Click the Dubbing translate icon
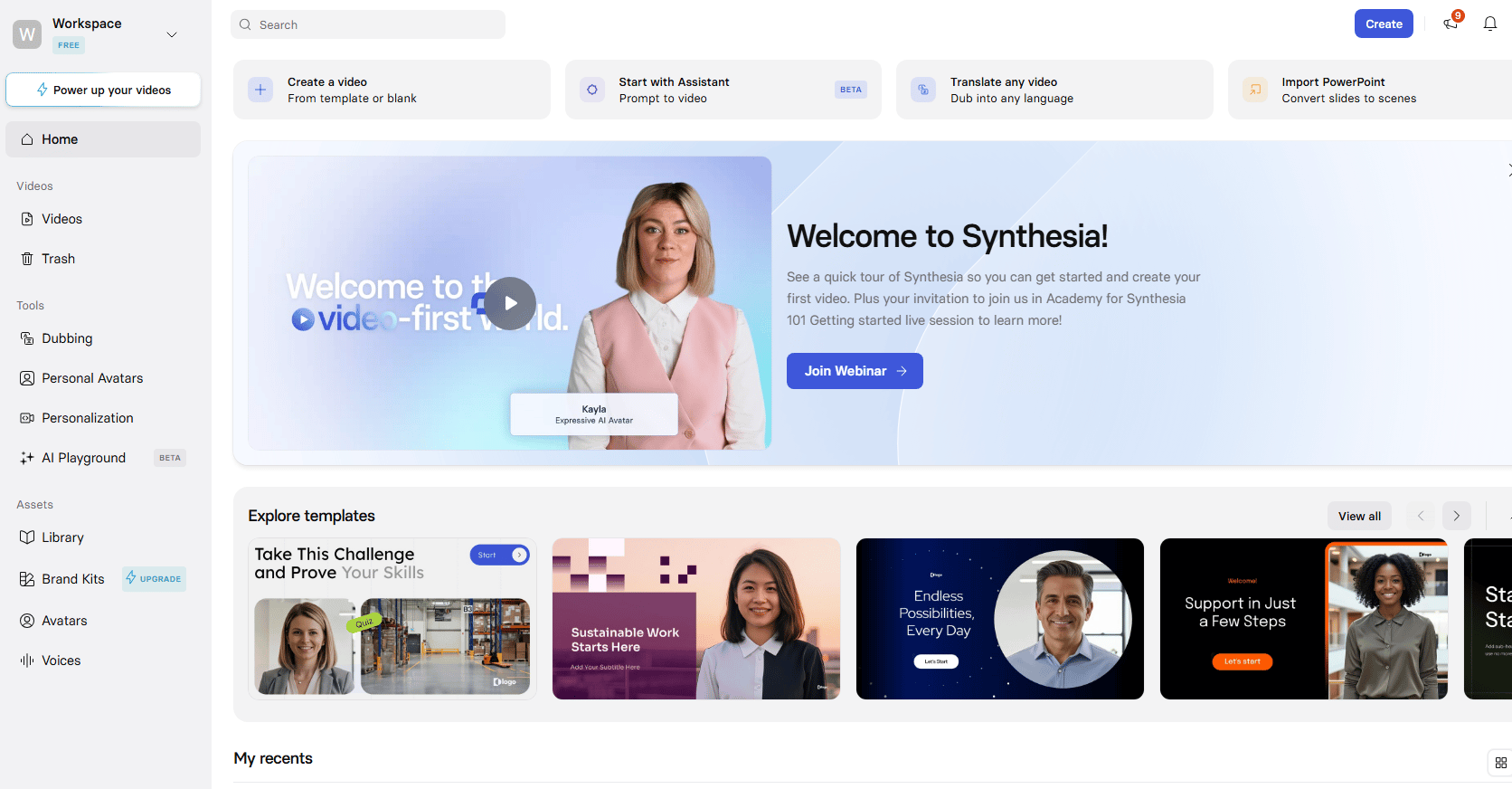Screen dimensions: 1512x789 (27, 338)
